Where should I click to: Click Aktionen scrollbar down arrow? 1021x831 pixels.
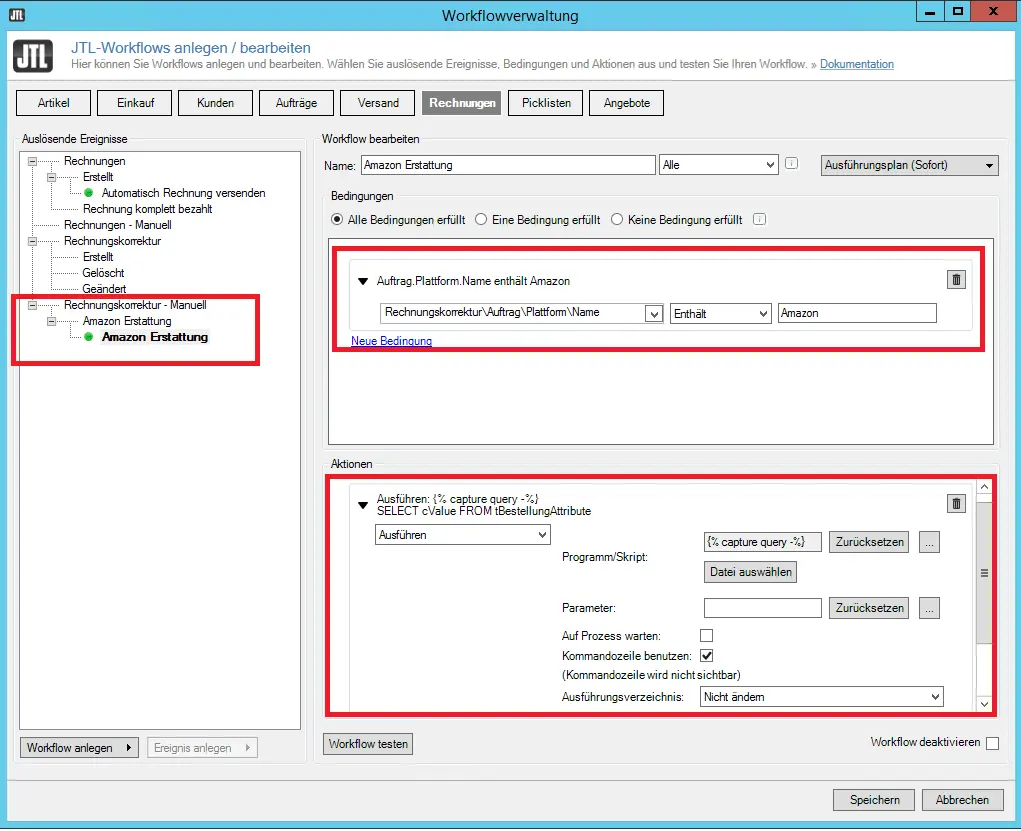point(984,704)
